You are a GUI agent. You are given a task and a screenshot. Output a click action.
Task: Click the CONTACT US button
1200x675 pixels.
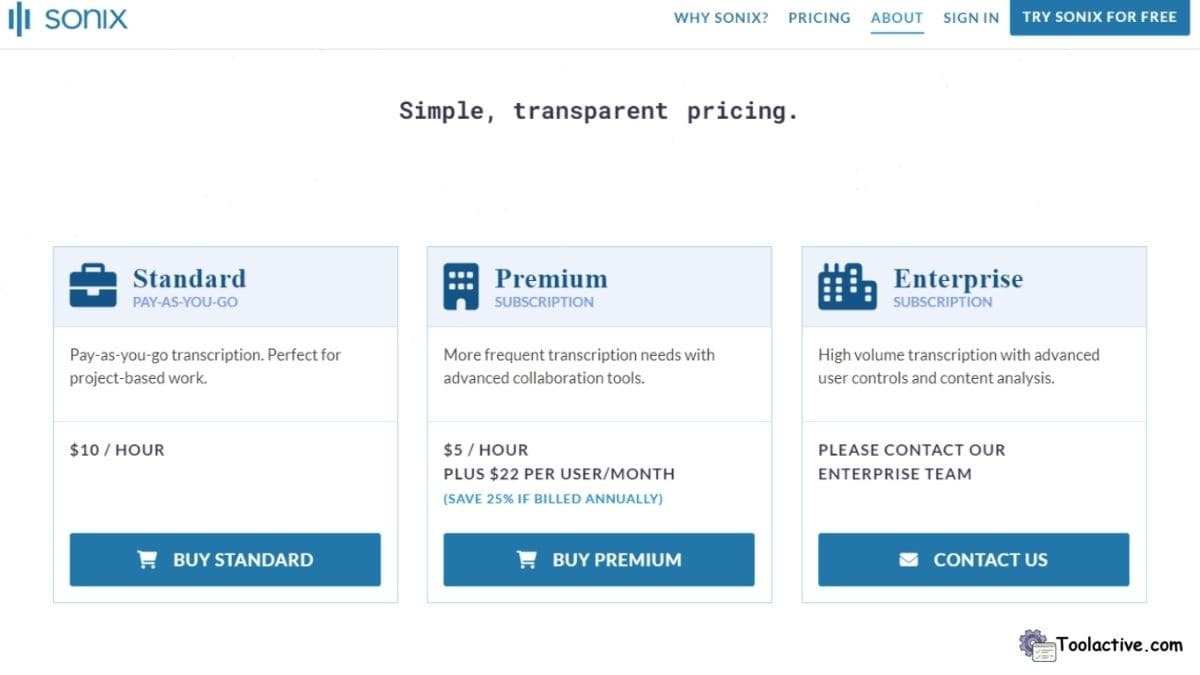coord(973,560)
